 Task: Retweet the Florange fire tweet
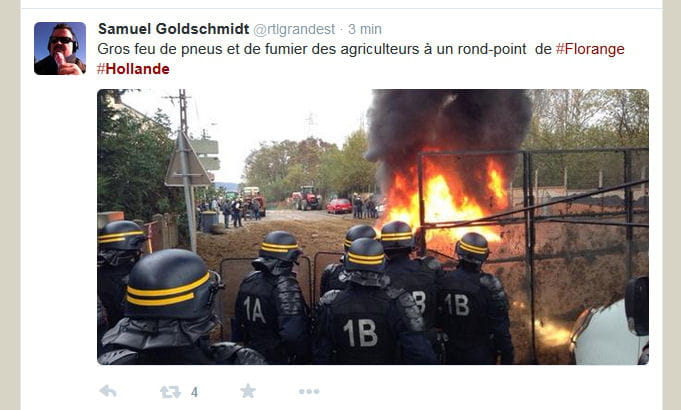coord(170,392)
